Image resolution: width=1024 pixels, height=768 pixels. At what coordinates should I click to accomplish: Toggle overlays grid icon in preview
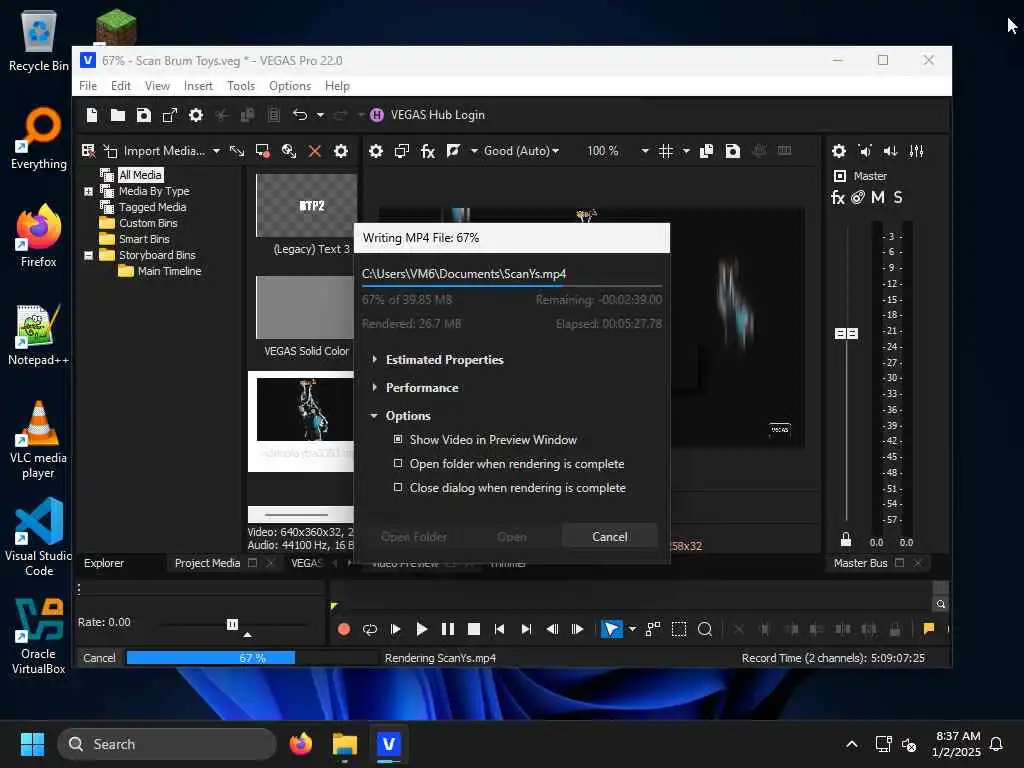click(665, 151)
